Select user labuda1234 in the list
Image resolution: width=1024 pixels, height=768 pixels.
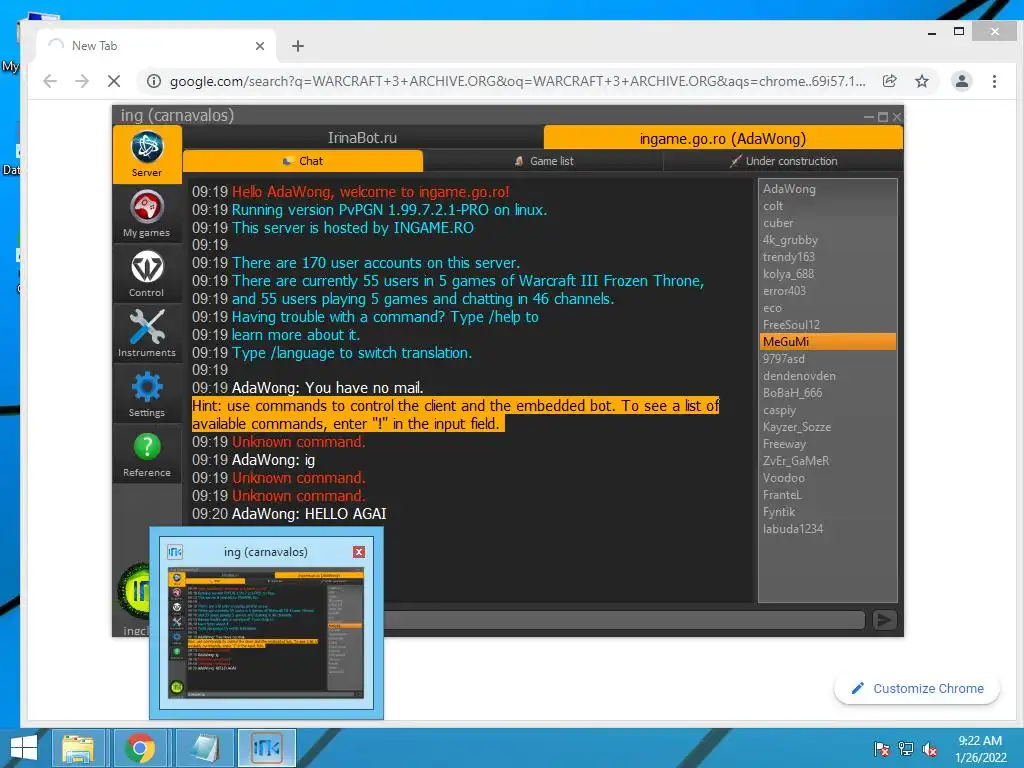click(828, 528)
